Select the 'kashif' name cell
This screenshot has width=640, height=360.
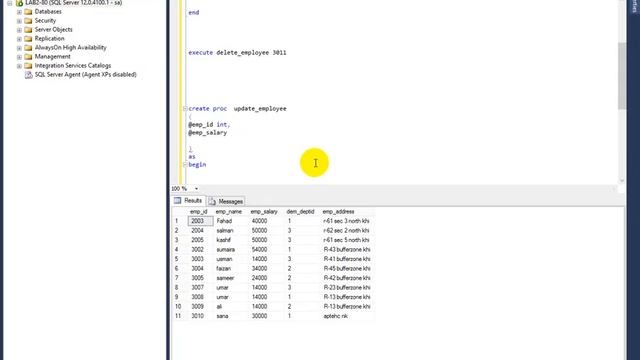230,240
